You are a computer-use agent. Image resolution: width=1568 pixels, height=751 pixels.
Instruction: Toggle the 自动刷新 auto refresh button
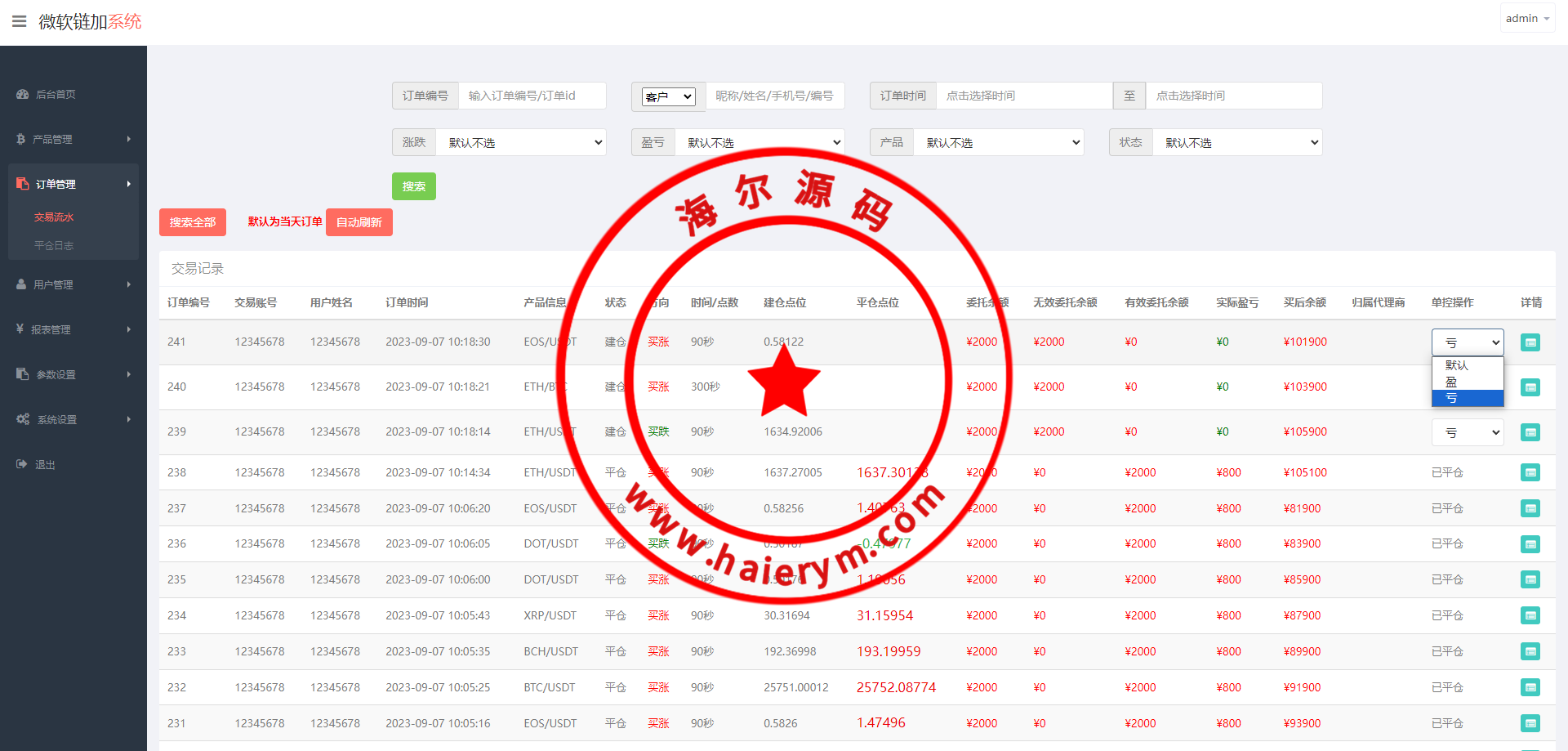click(x=359, y=222)
